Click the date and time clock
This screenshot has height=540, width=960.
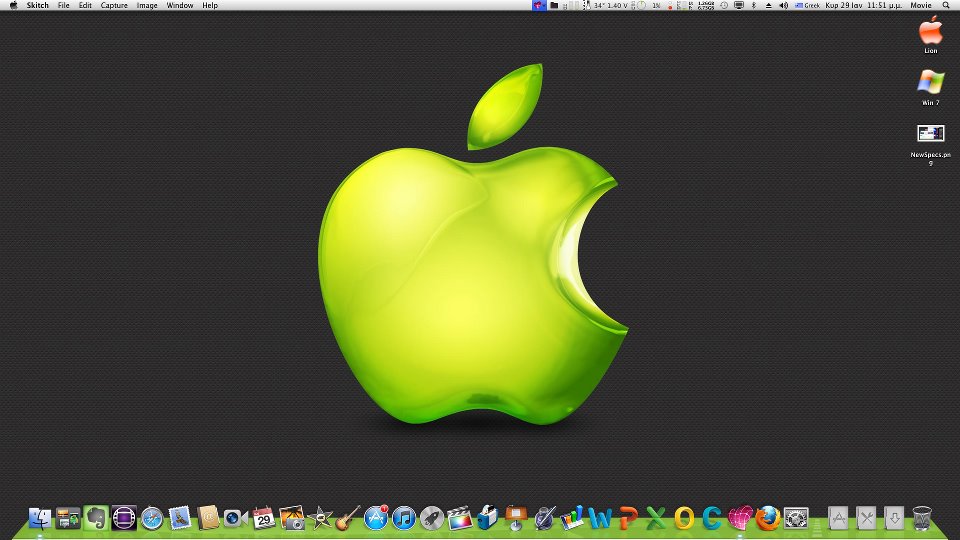click(863, 5)
